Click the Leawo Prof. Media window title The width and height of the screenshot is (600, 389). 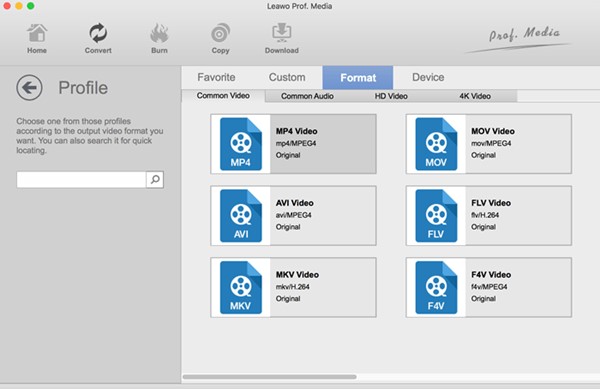300,6
